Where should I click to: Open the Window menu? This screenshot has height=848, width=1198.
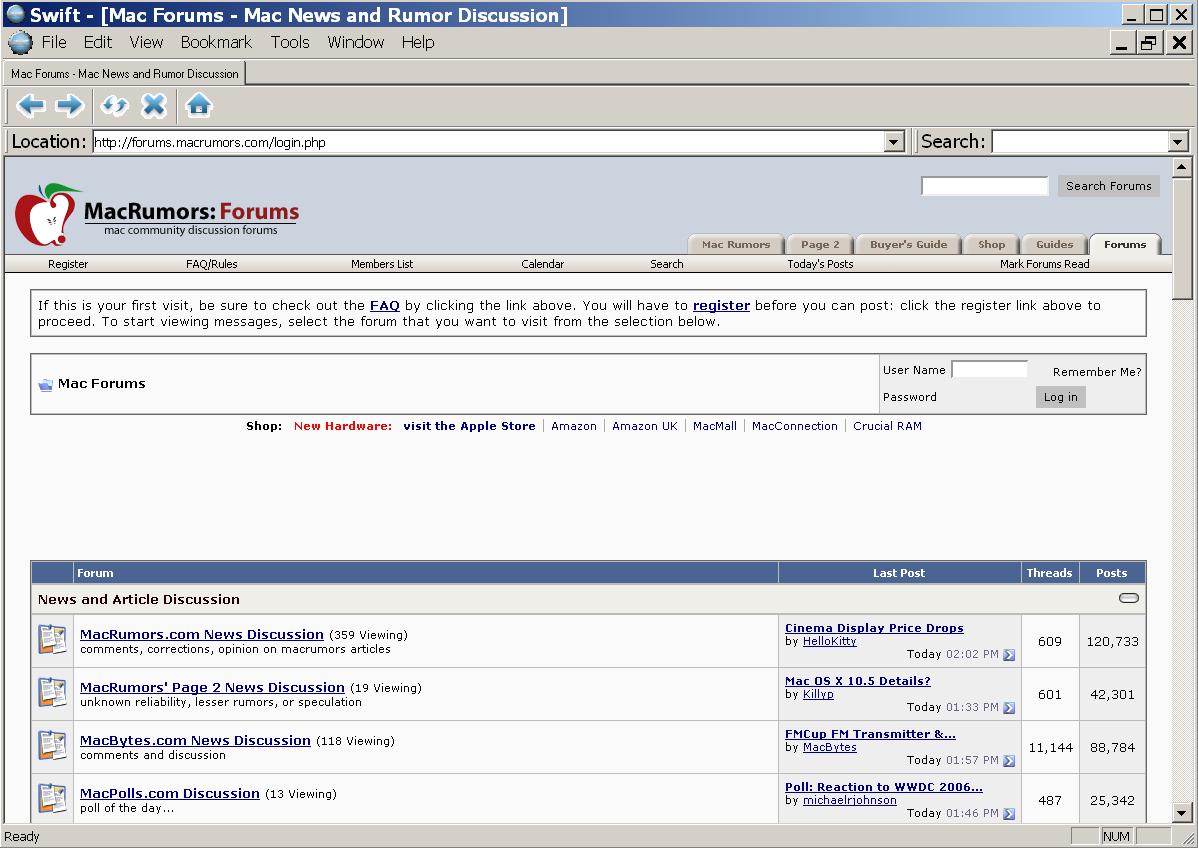(x=356, y=43)
